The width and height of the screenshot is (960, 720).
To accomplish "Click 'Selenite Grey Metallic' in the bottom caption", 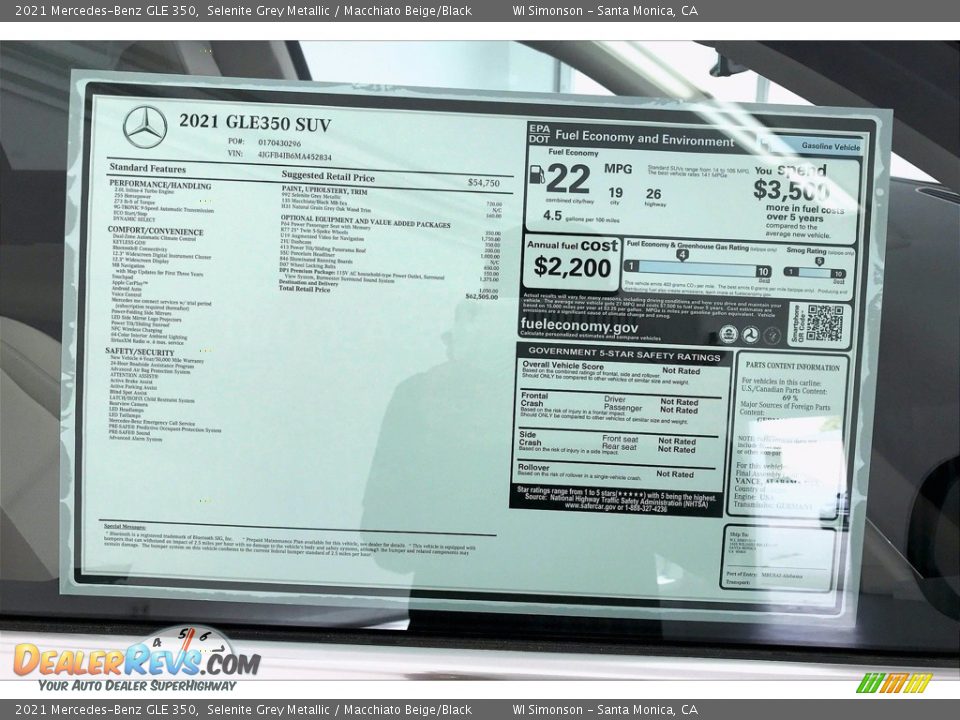I will point(268,710).
